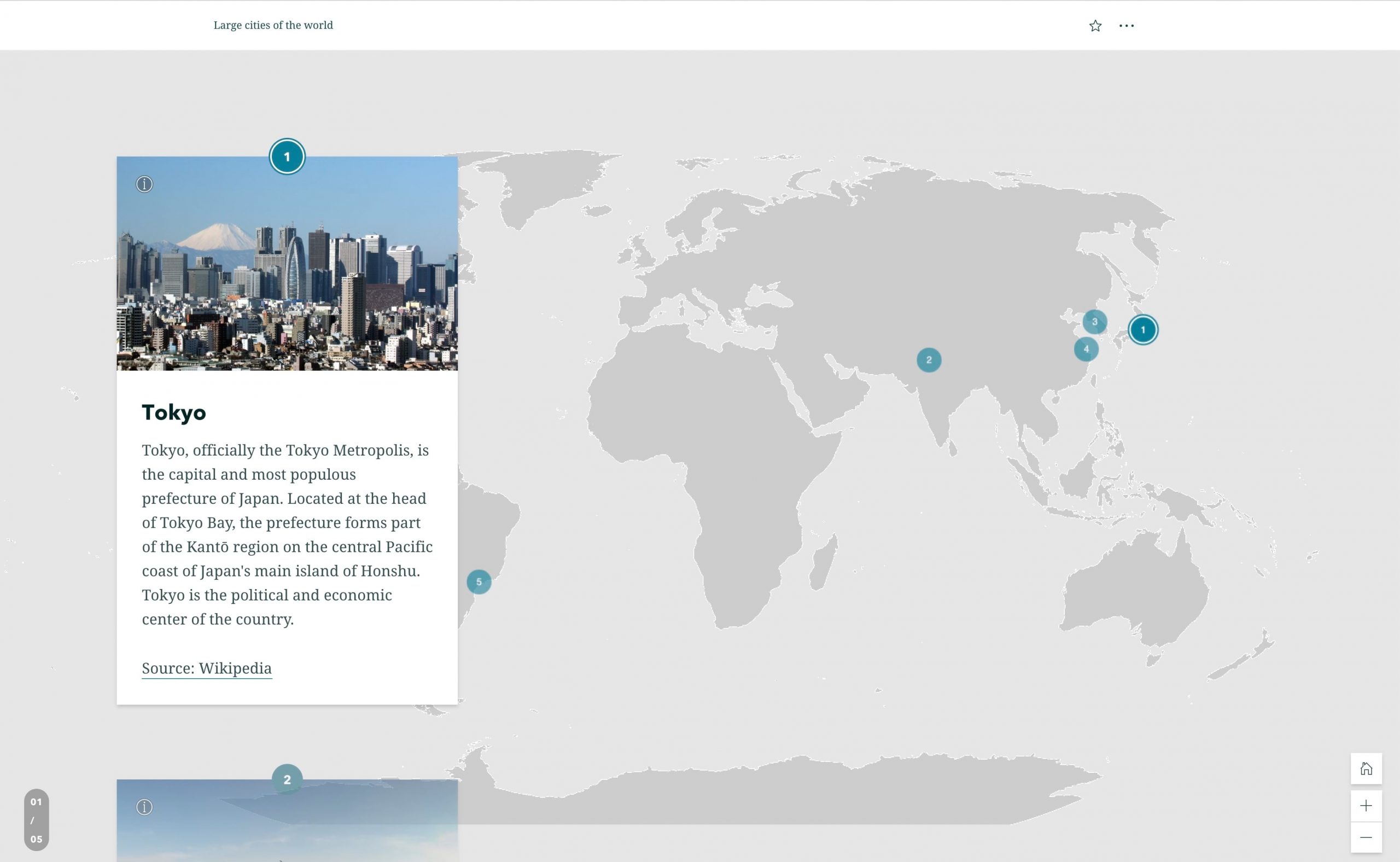Open the ellipsis options menu in the header
Image resolution: width=1400 pixels, height=862 pixels.
[x=1127, y=25]
